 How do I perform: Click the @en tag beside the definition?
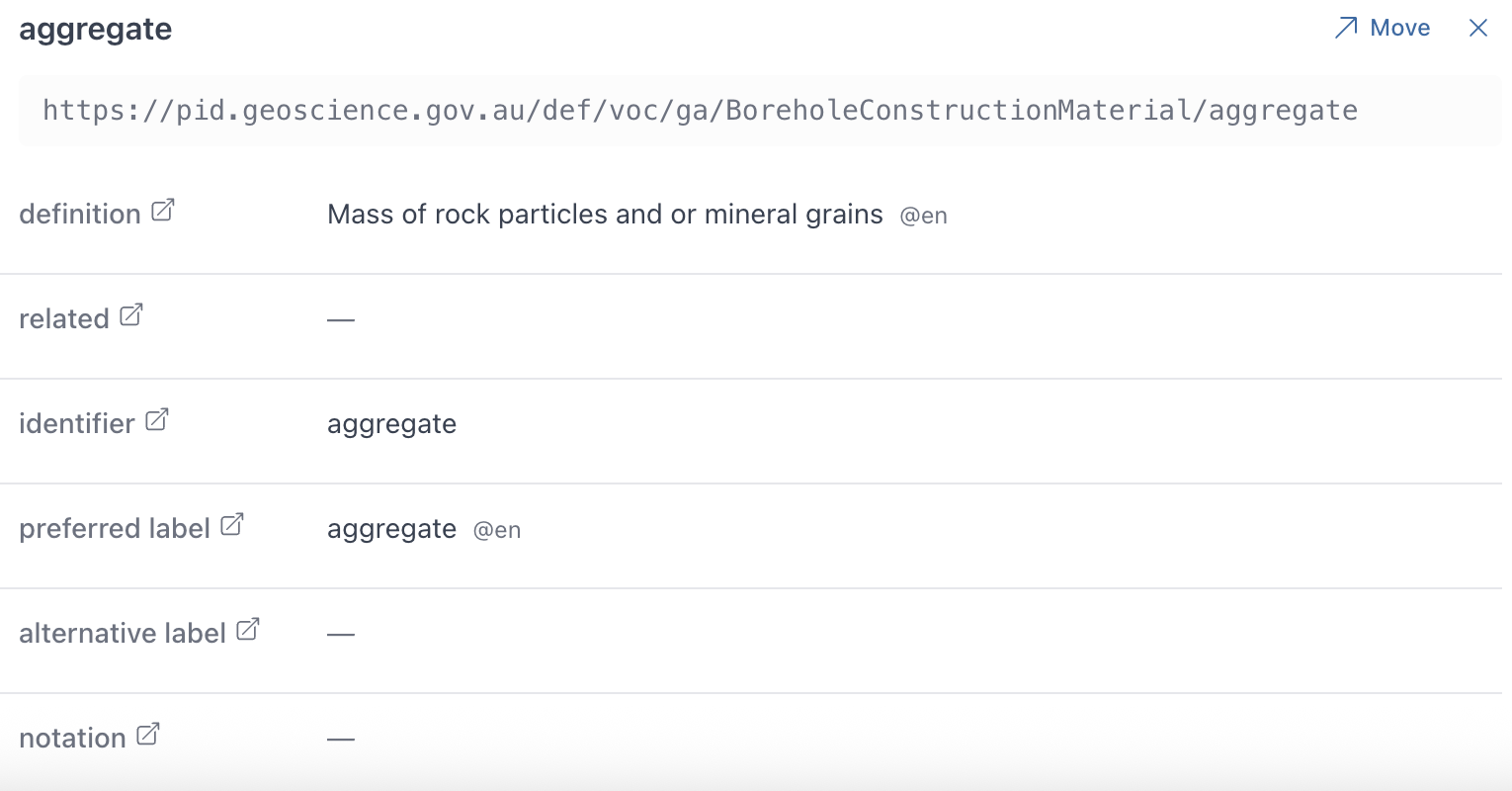click(x=923, y=217)
